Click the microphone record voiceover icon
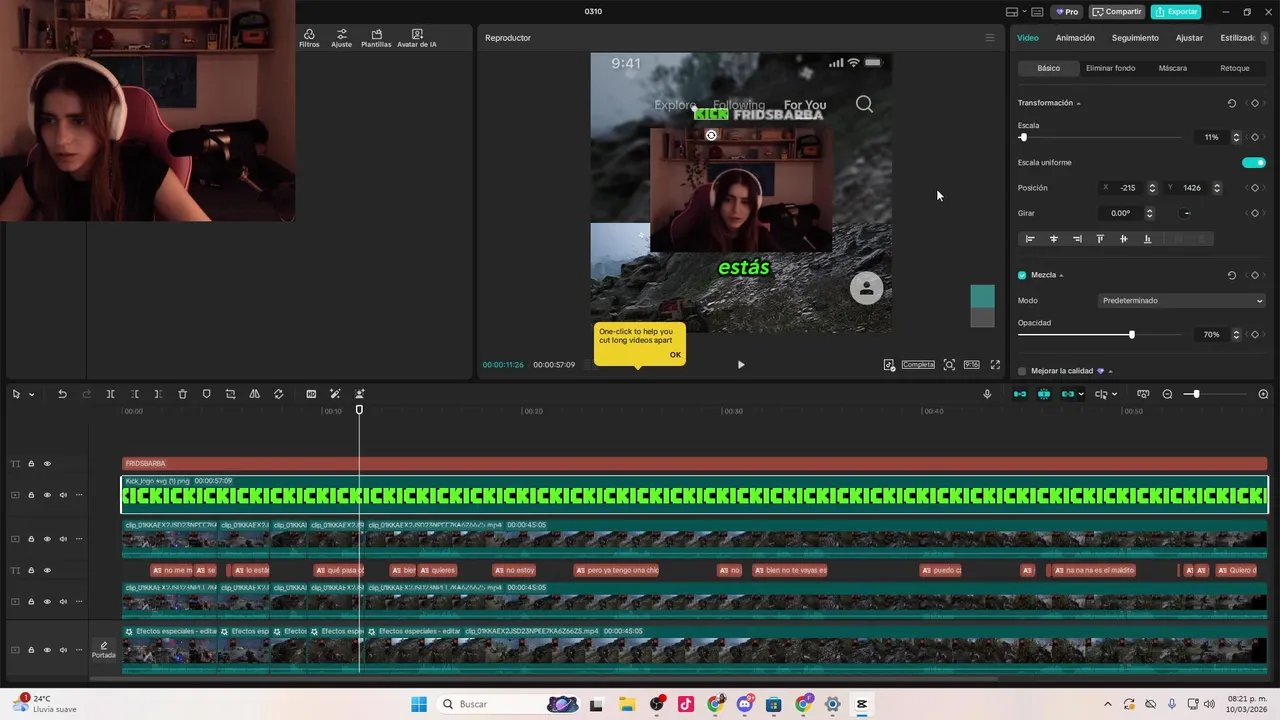 987,394
